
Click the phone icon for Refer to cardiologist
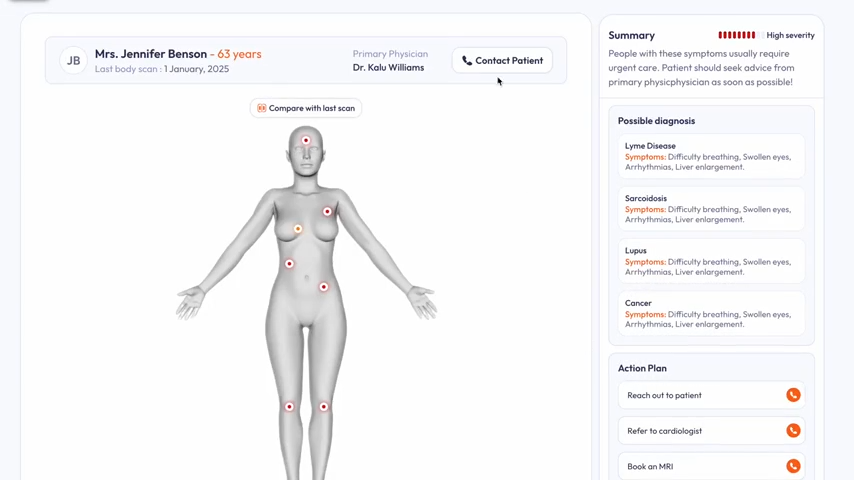[x=793, y=430]
